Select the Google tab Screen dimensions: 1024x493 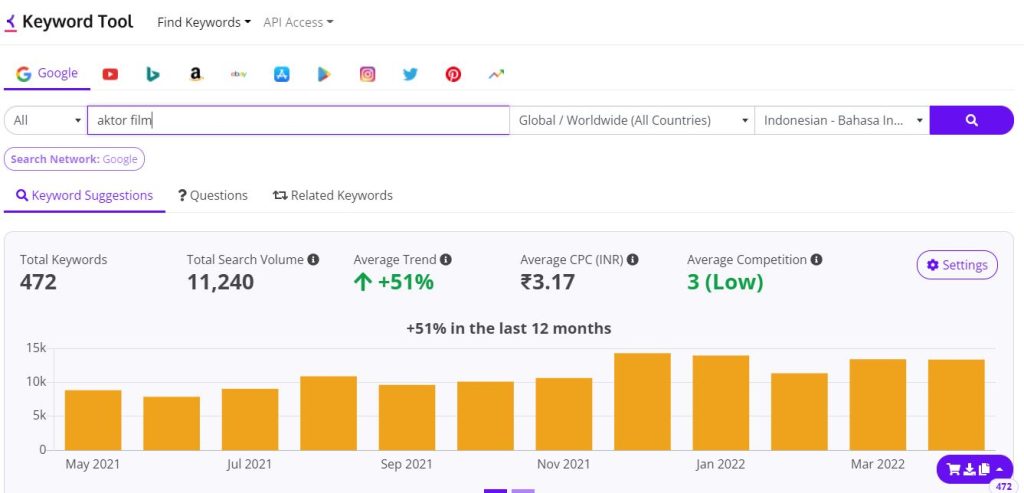(x=47, y=74)
